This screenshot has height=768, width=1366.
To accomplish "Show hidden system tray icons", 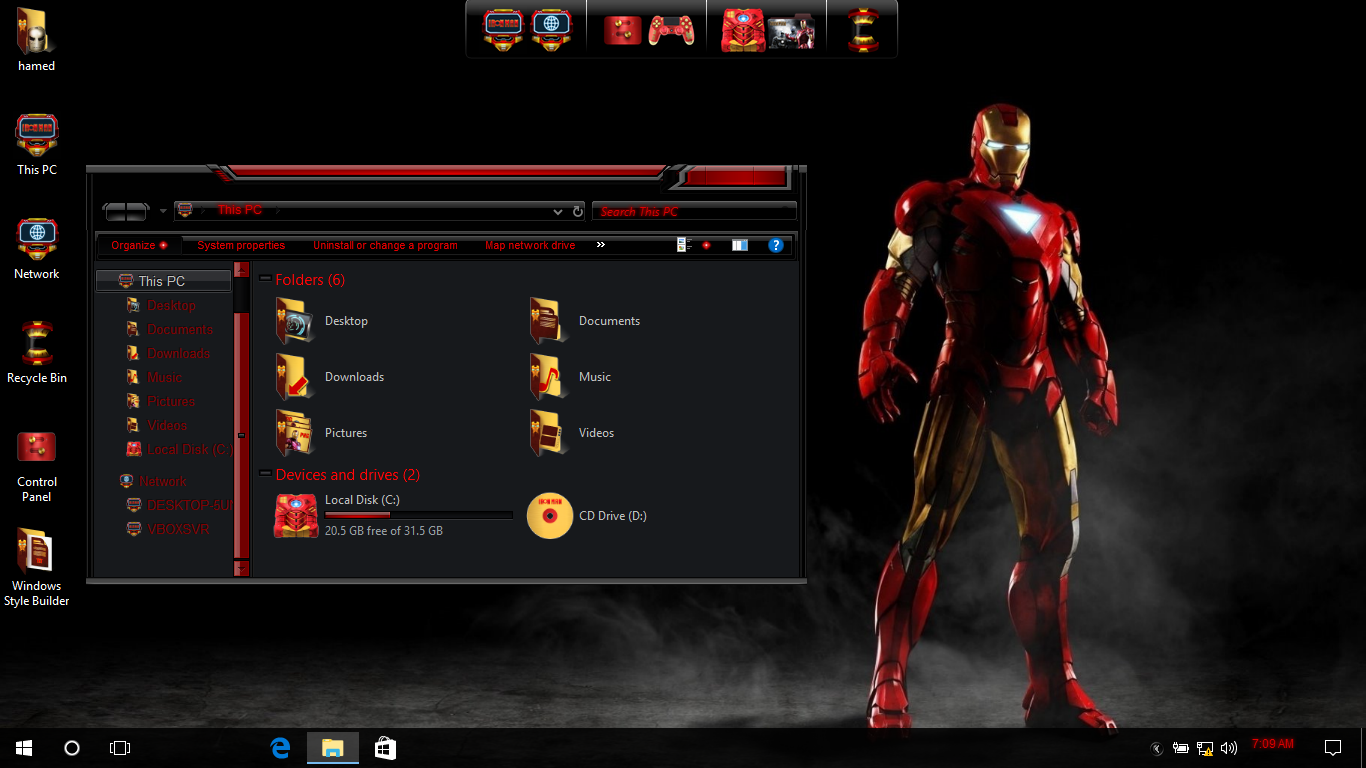I will (1157, 748).
